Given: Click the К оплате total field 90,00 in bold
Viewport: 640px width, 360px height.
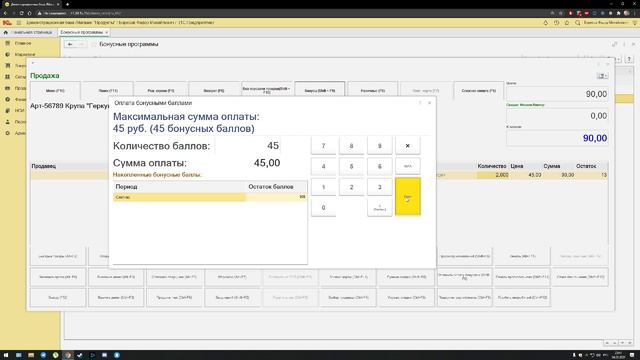Looking at the screenshot, I should click(x=557, y=138).
